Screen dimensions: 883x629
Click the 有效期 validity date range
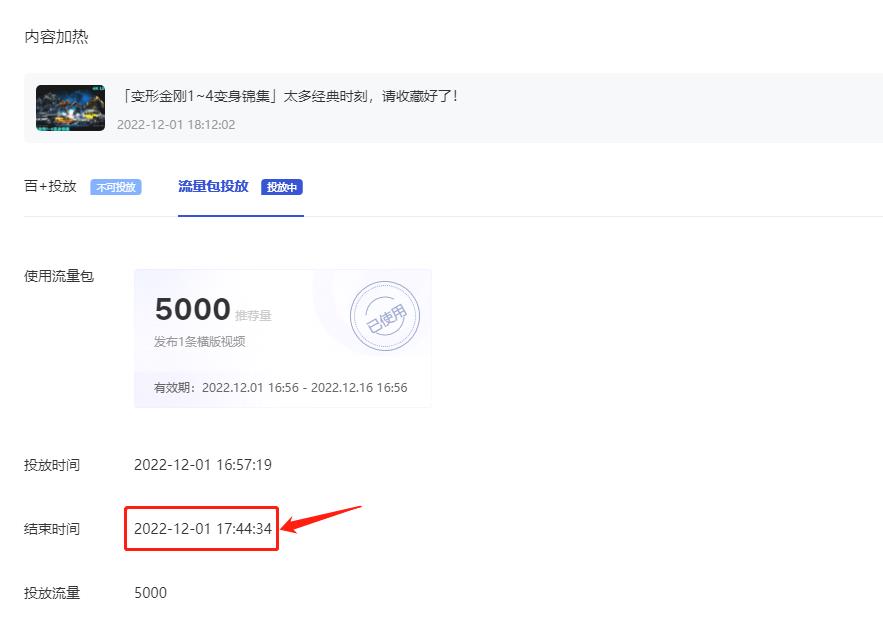coord(280,388)
